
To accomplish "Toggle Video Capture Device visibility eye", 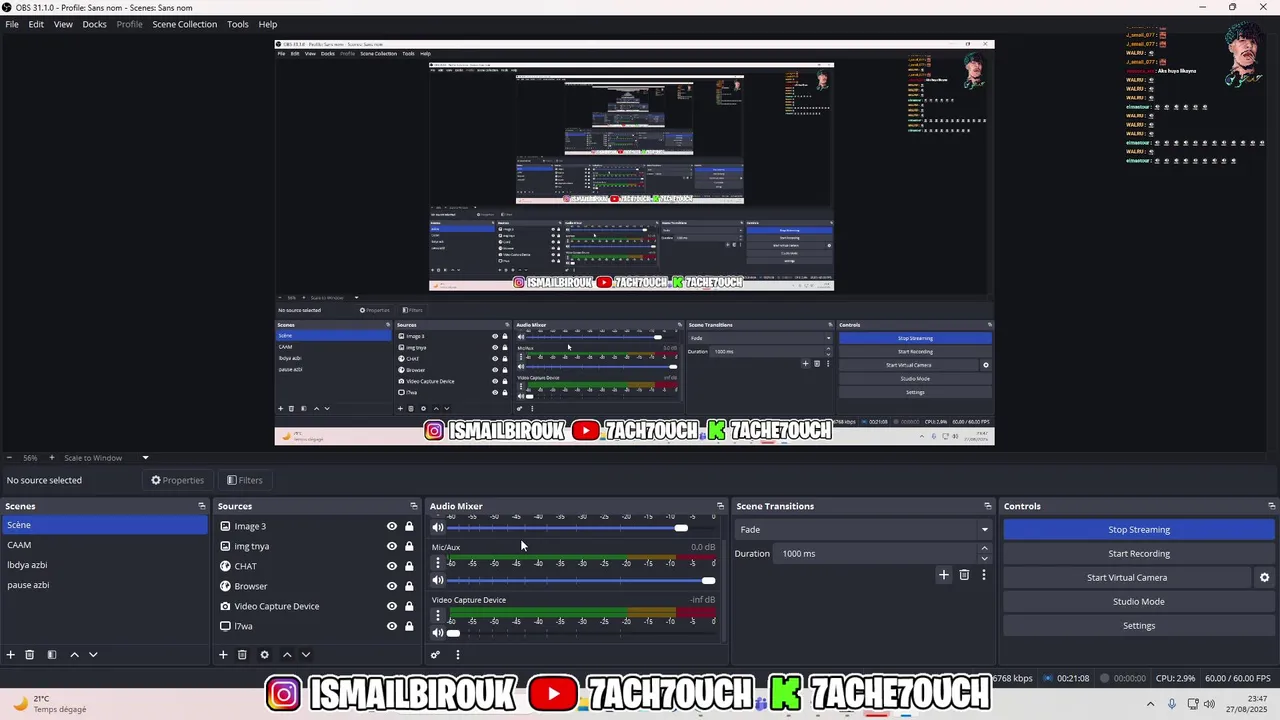I will click(x=392, y=606).
